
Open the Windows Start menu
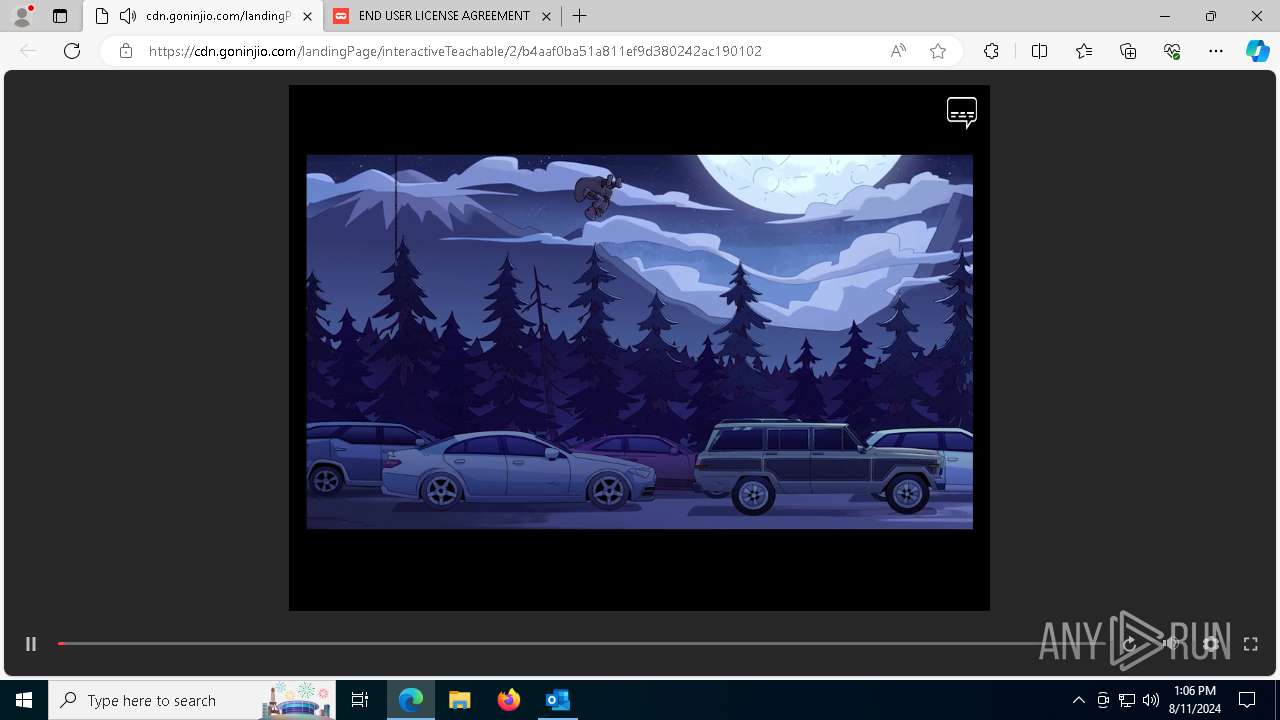24,700
